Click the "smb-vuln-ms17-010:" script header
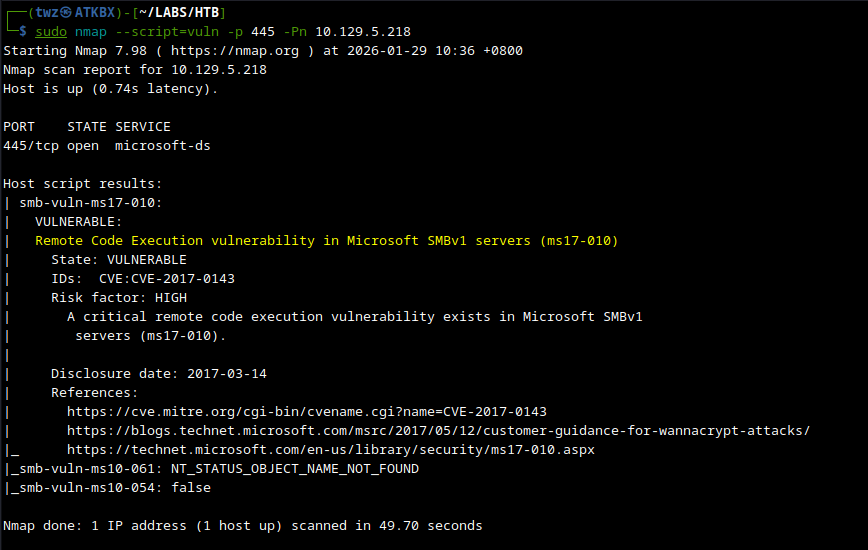 click(90, 203)
